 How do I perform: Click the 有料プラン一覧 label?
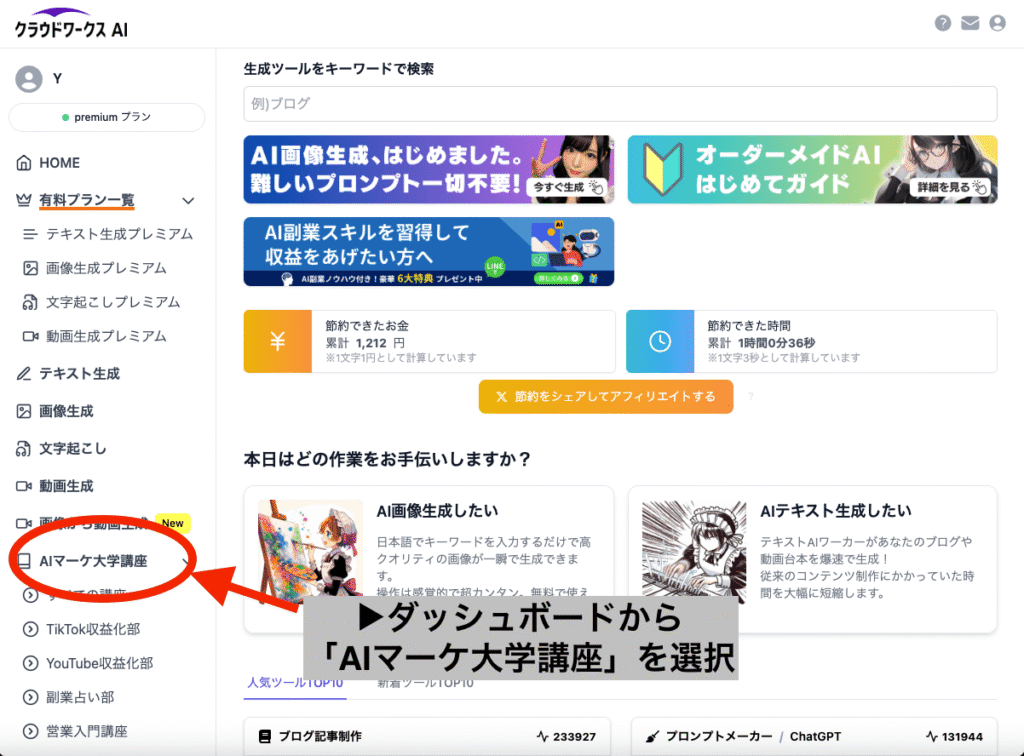tap(86, 200)
